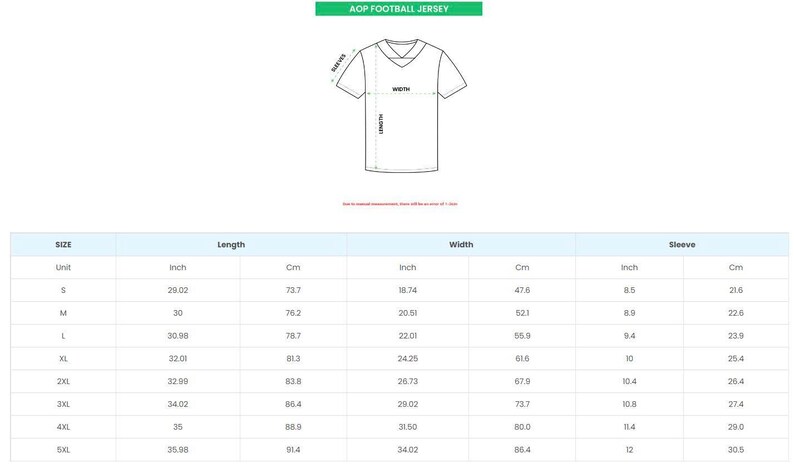This screenshot has width=794, height=468.
Task: Select the 2XL size row label
Action: point(63,381)
